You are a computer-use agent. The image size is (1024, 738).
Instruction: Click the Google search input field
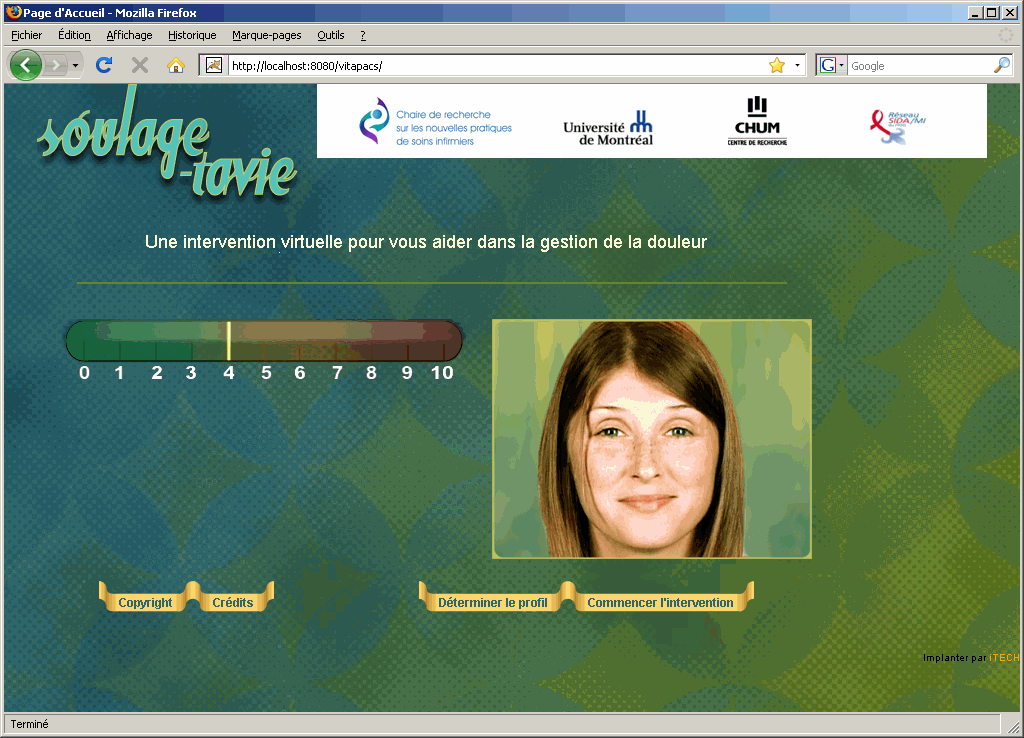[x=918, y=66]
